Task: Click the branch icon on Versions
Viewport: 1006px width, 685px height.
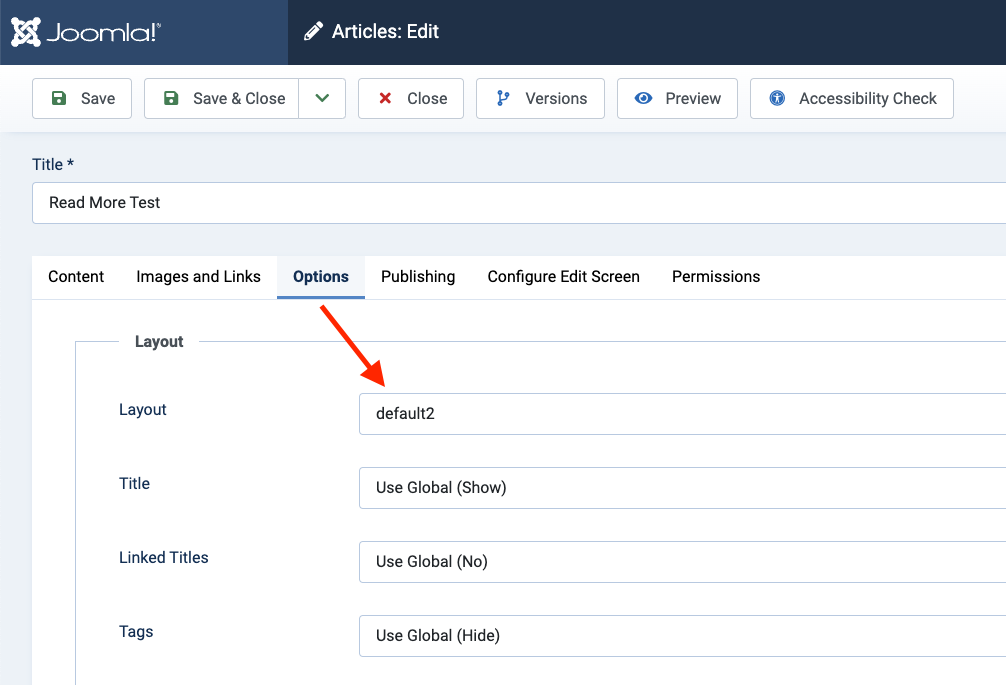Action: pyautogui.click(x=503, y=98)
